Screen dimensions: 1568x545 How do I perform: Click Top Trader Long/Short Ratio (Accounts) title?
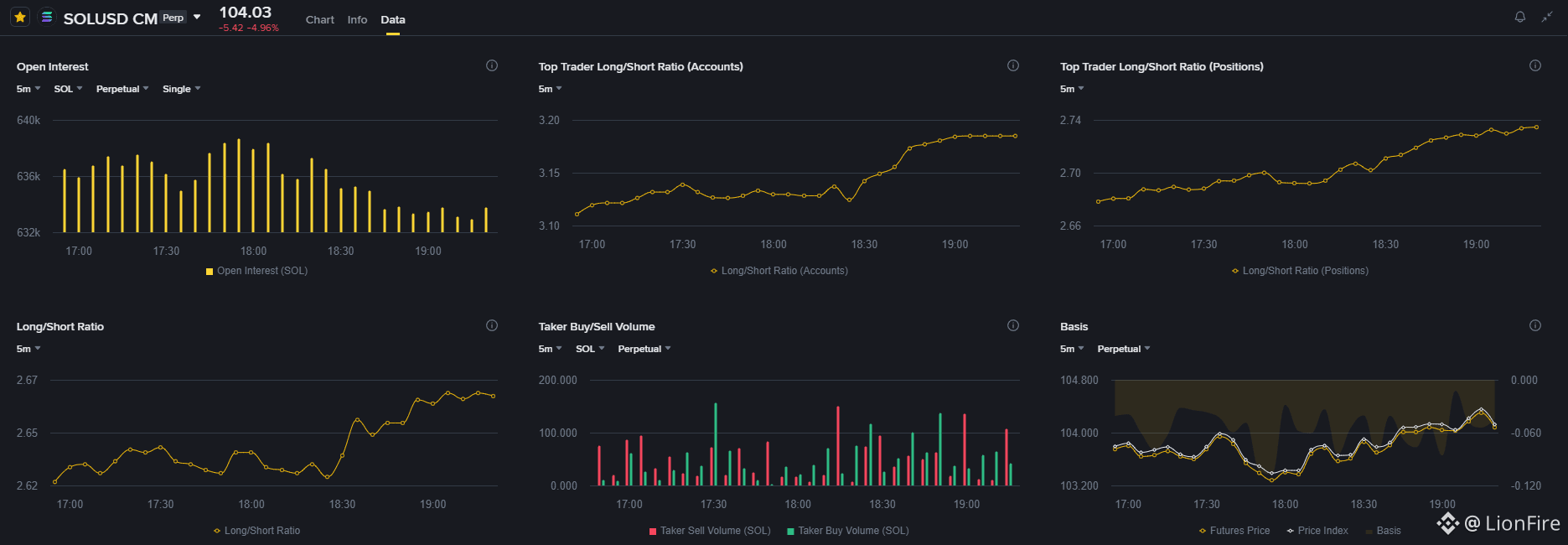640,66
